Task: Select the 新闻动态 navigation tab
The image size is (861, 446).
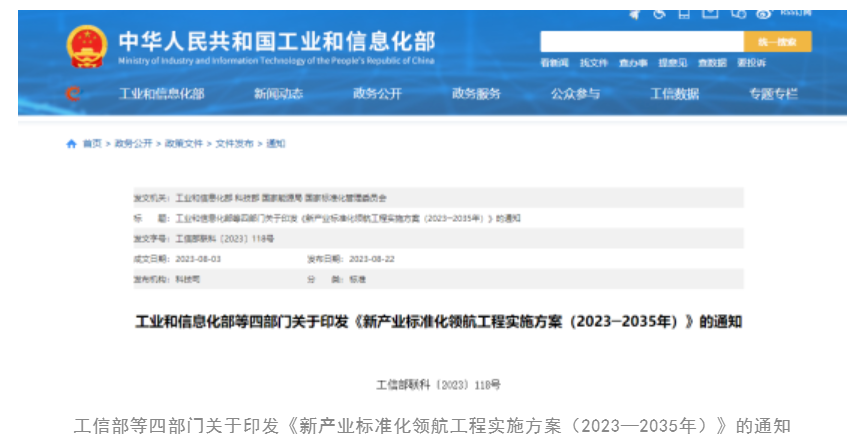Action: click(278, 94)
